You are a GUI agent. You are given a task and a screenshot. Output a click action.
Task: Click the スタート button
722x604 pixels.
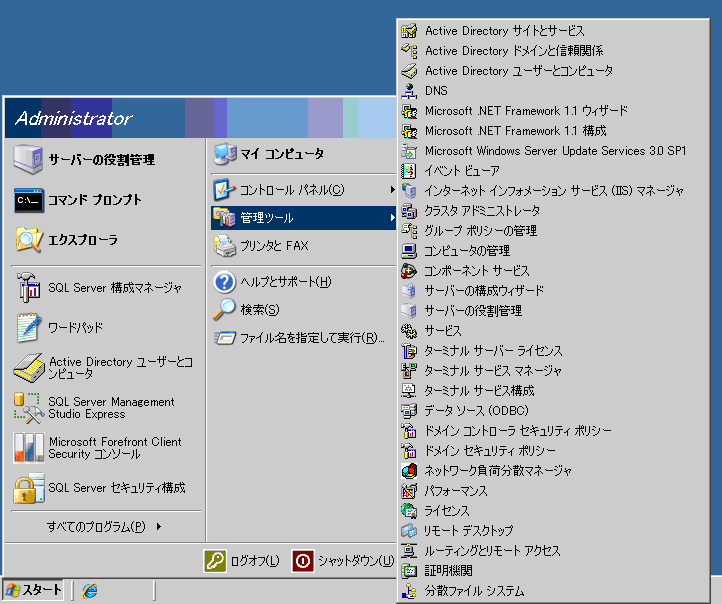[33, 590]
